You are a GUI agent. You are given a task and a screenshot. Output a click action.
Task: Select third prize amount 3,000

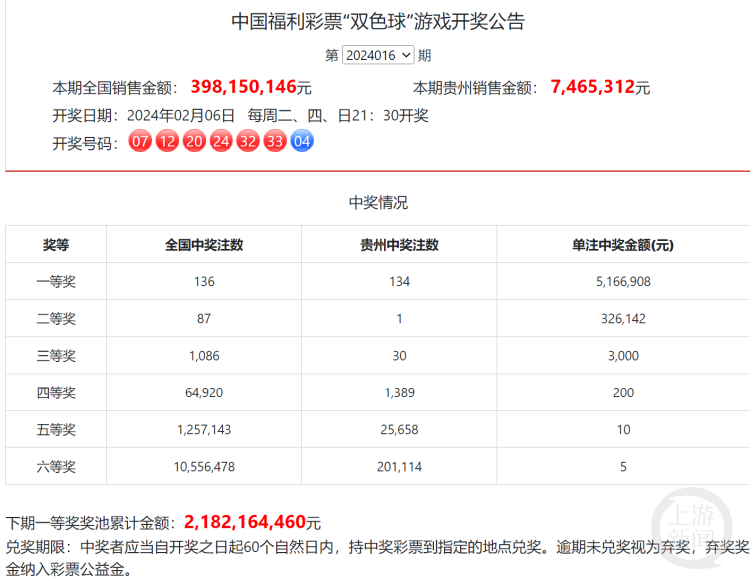623,356
